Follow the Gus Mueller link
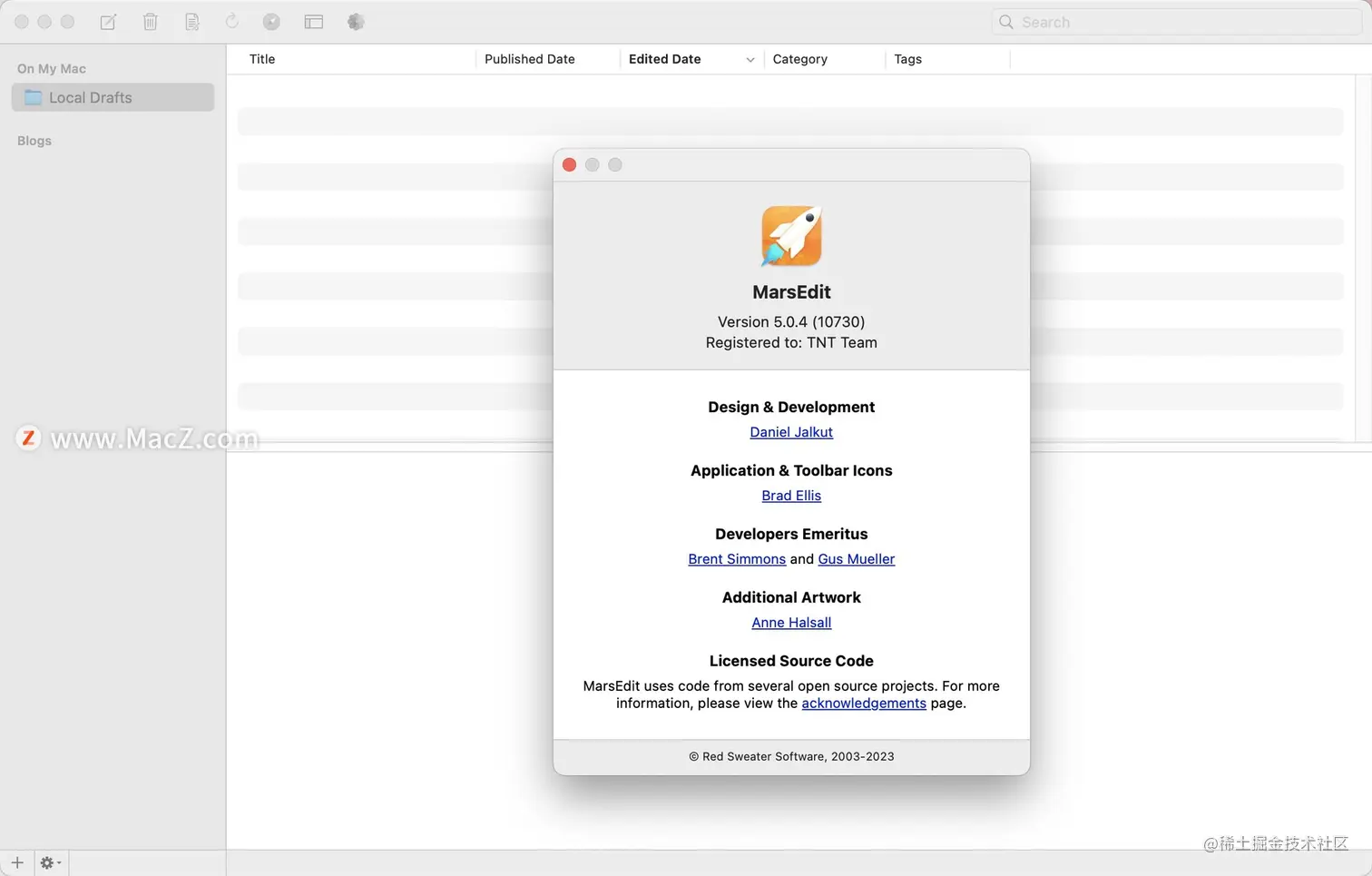 (857, 559)
